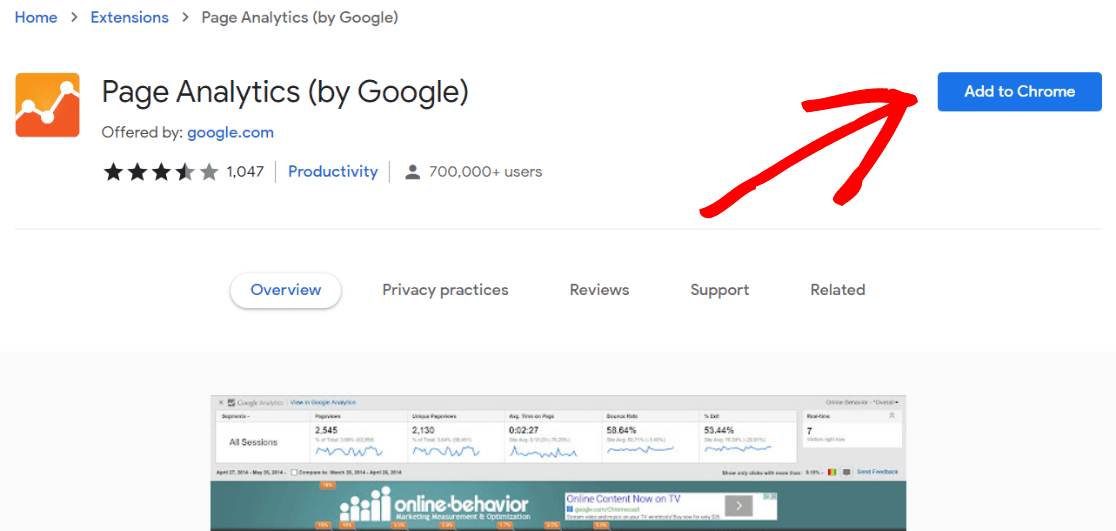Viewport: 1116px width, 531px height.
Task: Click the orange Page Analytics extension icon
Action: tap(47, 105)
